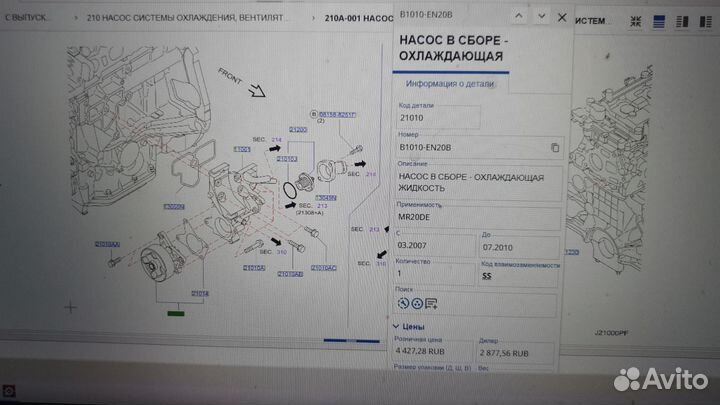The image size is (720, 405).
Task: Select part callout 21010AA at left bolt
Action: click(107, 244)
